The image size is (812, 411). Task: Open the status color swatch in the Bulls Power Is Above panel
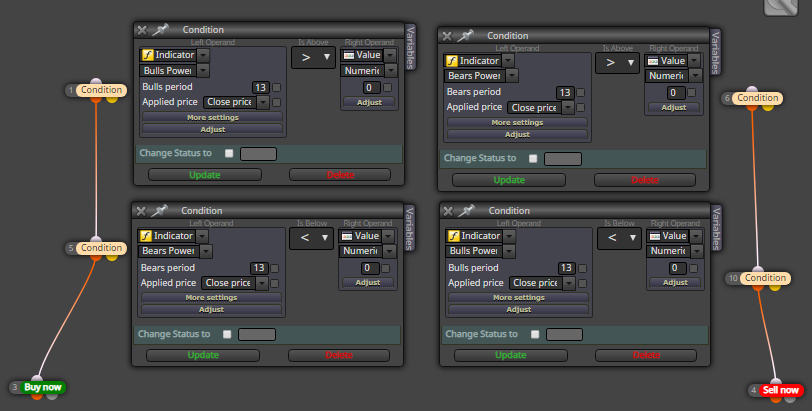point(258,154)
